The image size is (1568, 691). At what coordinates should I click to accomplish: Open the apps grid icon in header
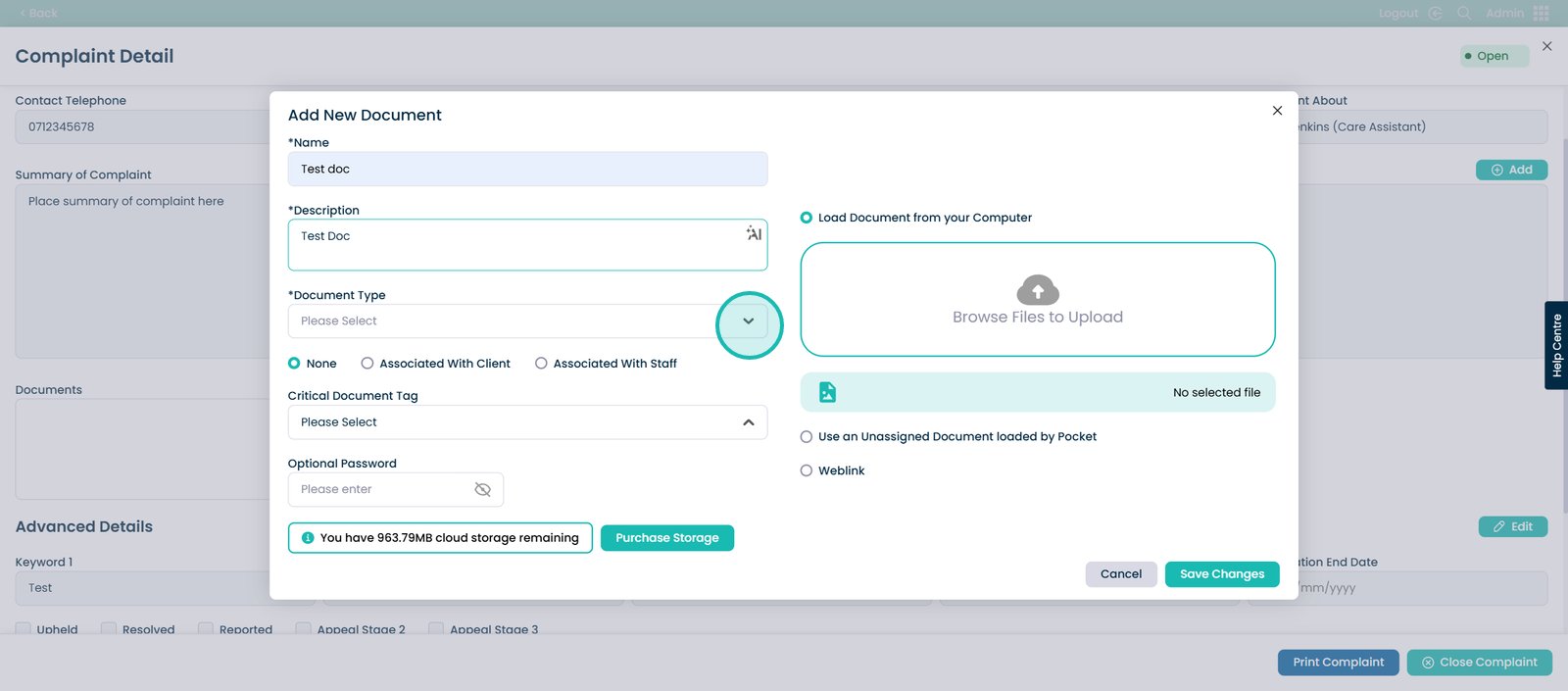click(1542, 13)
